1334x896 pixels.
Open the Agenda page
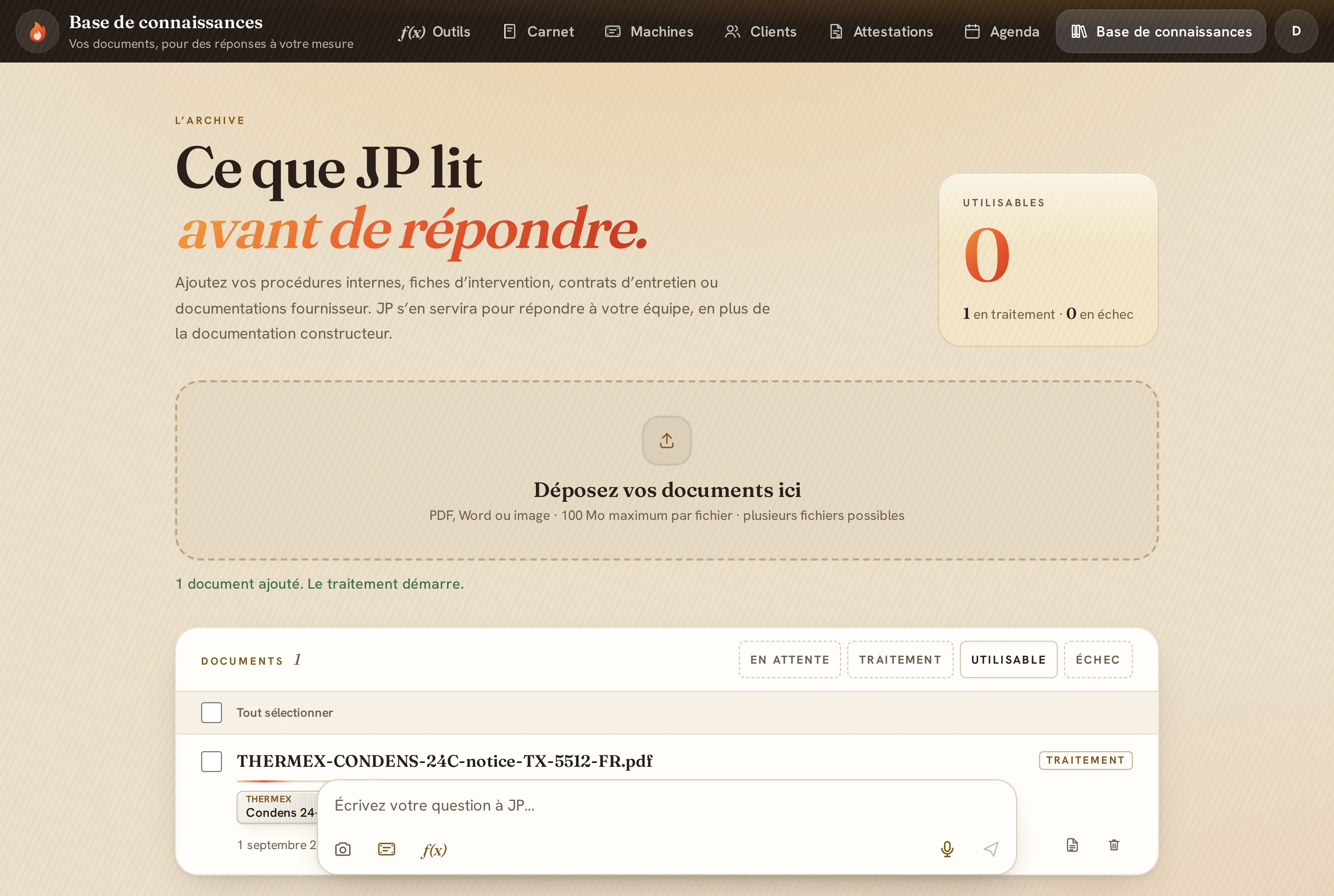1002,31
